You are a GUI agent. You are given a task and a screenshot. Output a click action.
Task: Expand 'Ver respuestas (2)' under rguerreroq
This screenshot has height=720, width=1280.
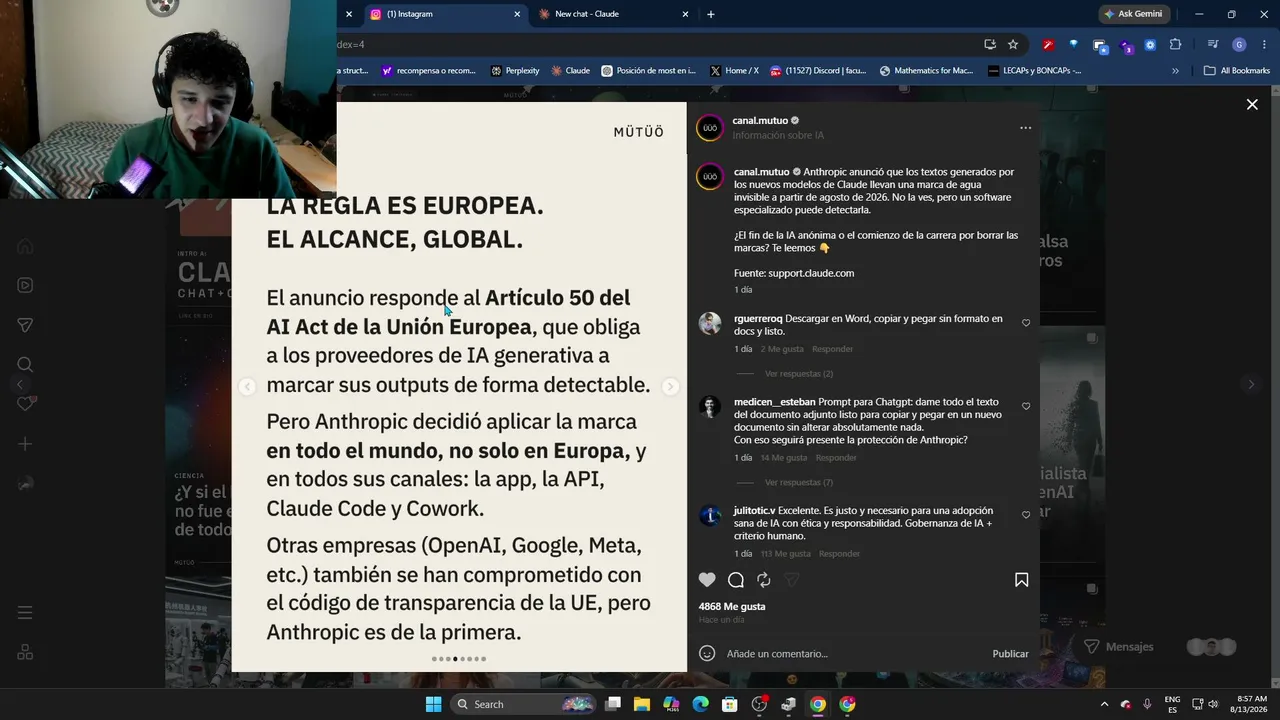tap(799, 374)
